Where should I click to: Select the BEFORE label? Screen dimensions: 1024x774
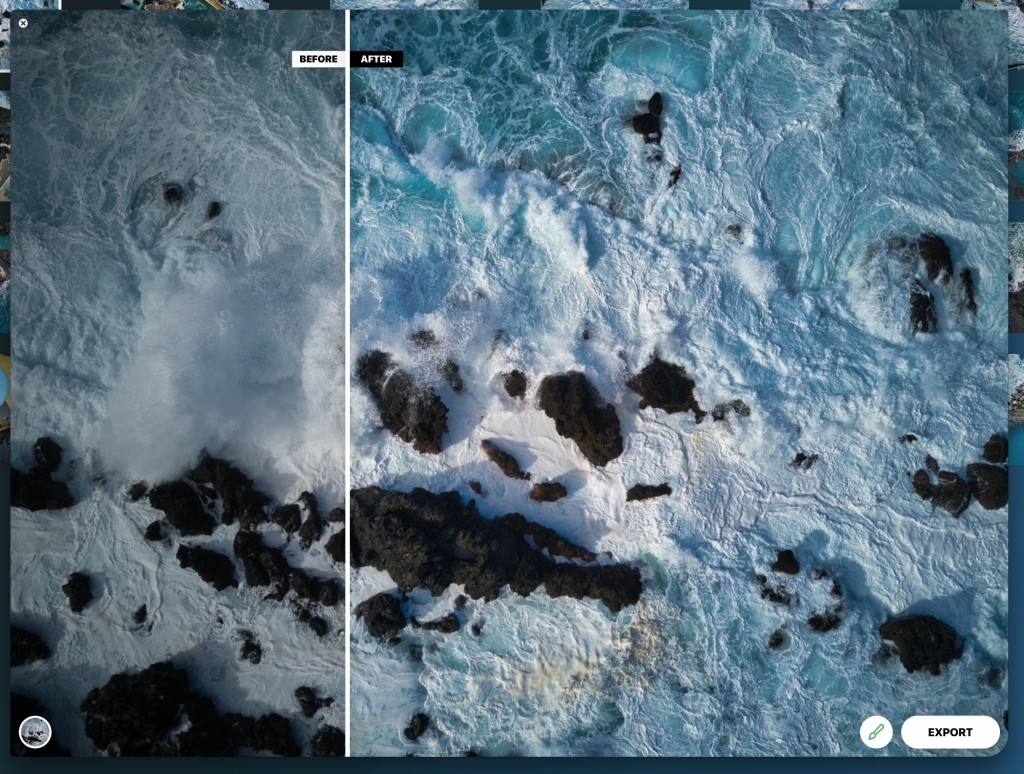pos(318,59)
